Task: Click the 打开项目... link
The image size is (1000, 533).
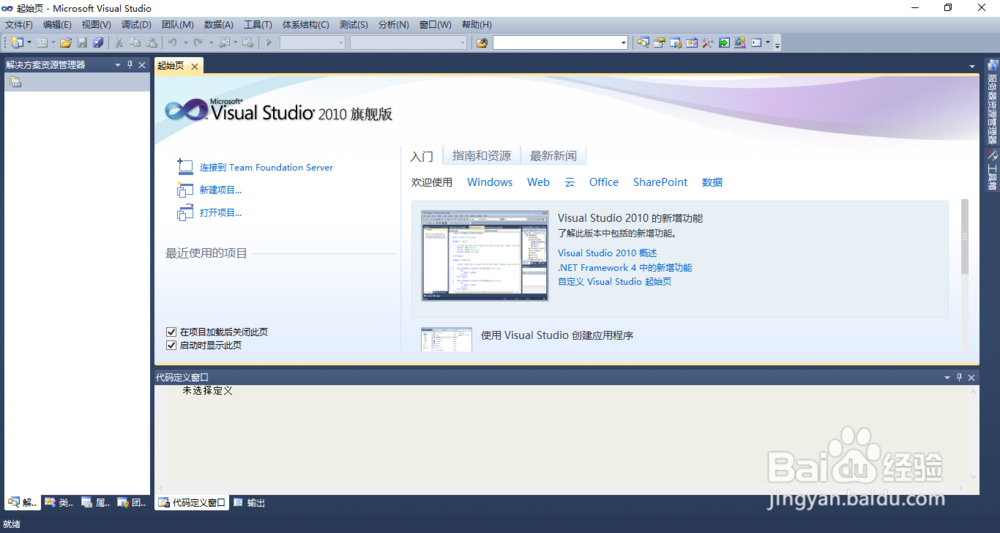Action: click(x=221, y=213)
